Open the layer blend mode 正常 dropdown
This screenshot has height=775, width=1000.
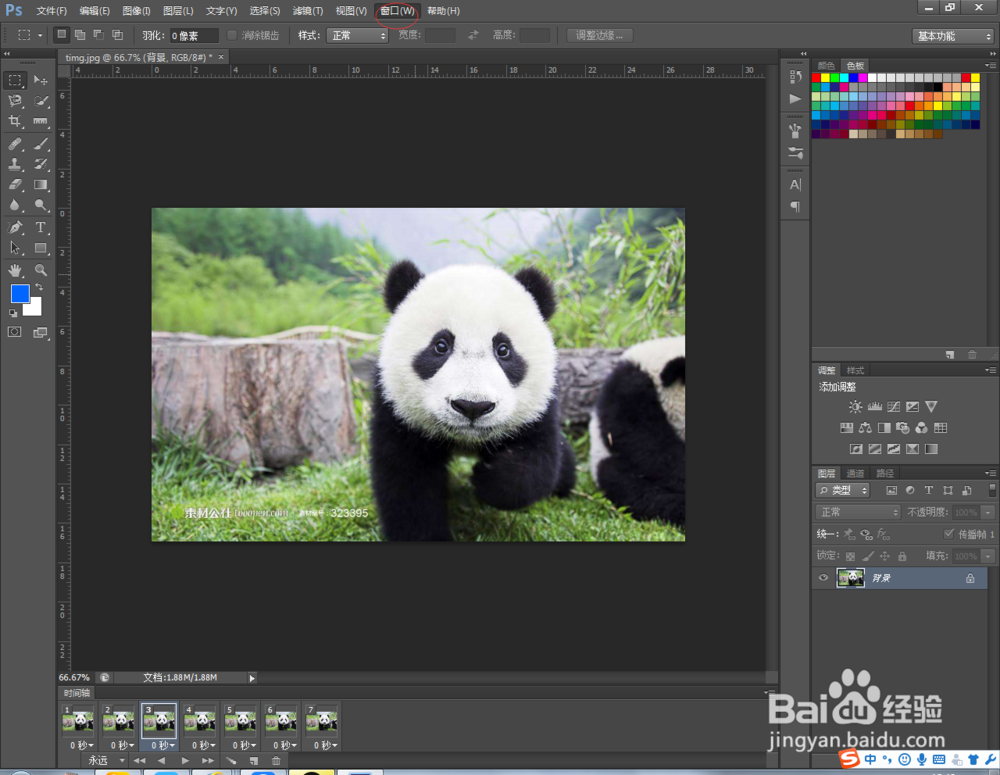(858, 512)
